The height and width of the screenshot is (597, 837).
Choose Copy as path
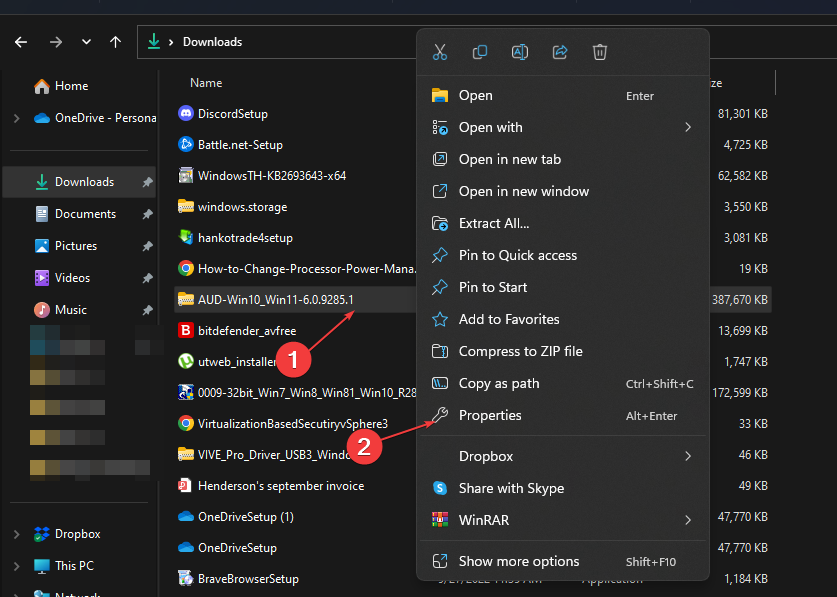pos(563,383)
